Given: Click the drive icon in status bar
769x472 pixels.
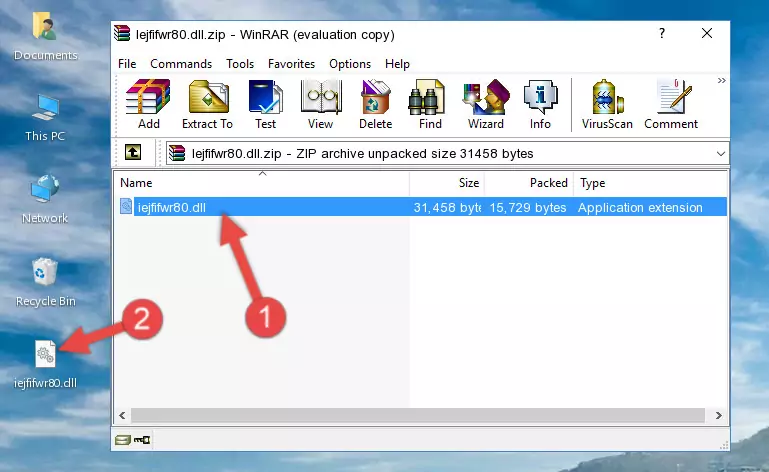Looking at the screenshot, I should point(122,440).
